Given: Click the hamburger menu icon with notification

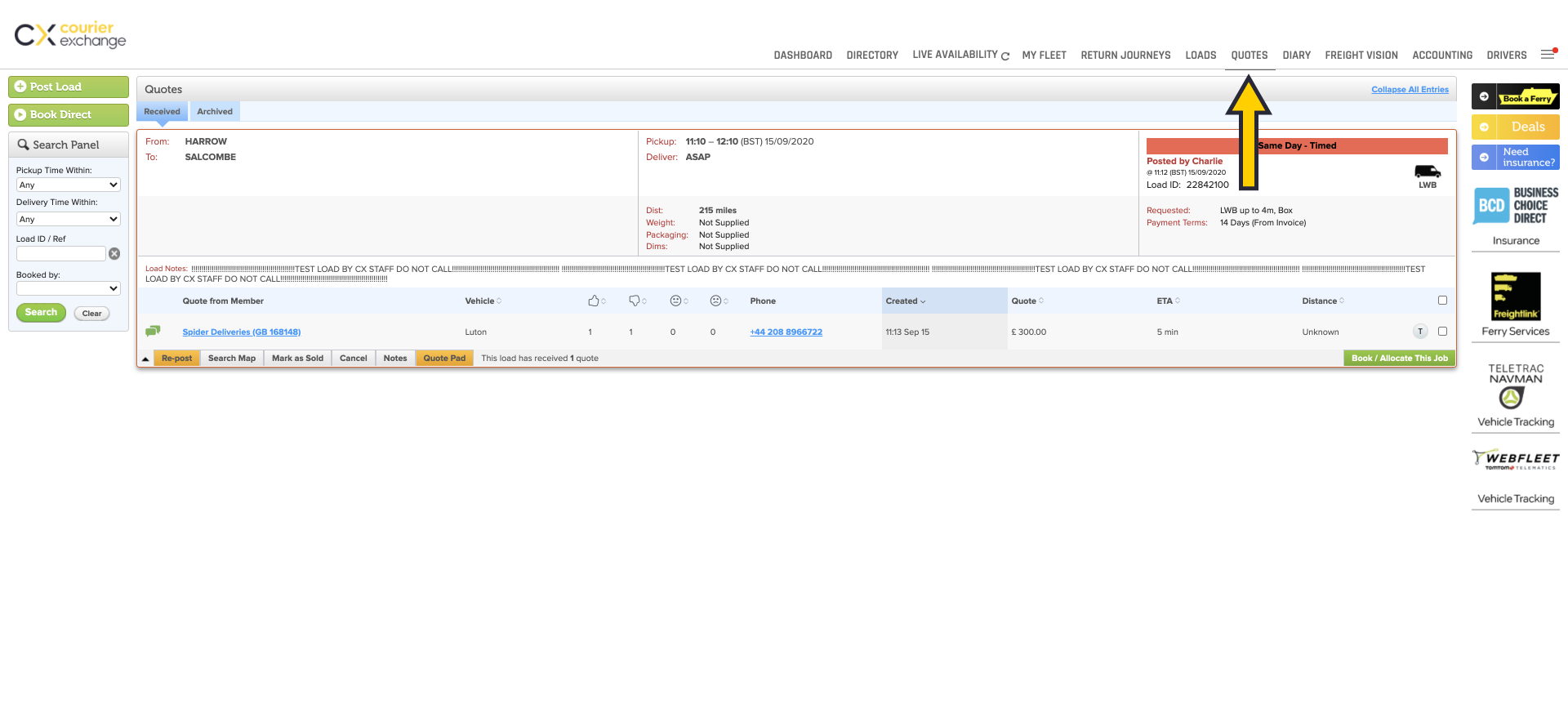Looking at the screenshot, I should click(1548, 55).
